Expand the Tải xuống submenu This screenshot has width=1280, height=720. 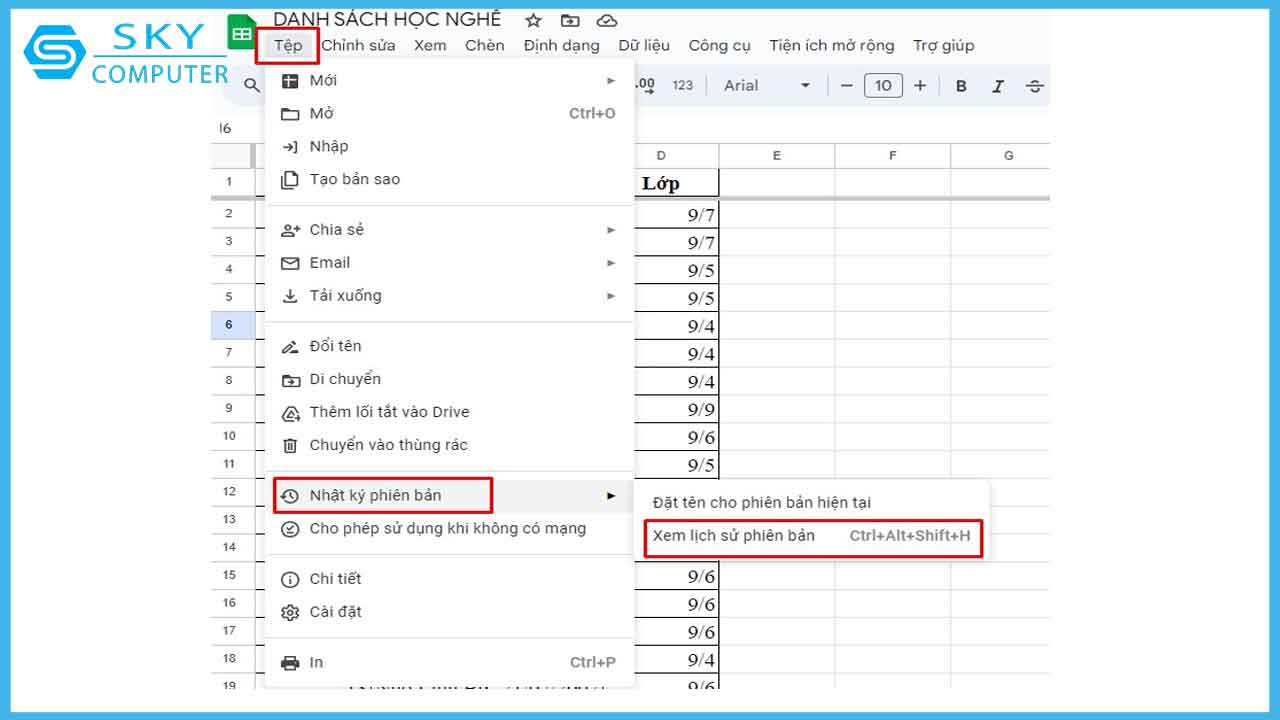[450, 295]
